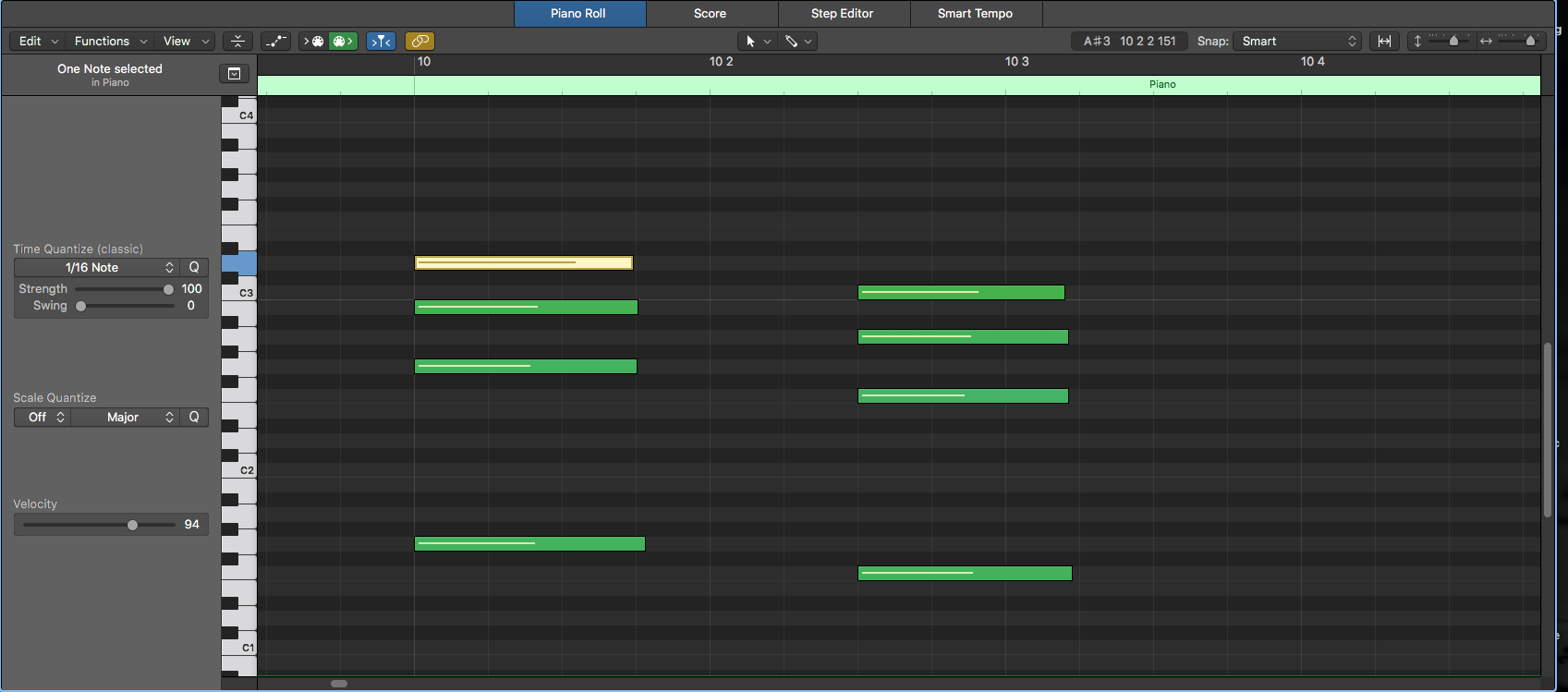
Task: Click the yellow Link button
Action: tap(419, 41)
